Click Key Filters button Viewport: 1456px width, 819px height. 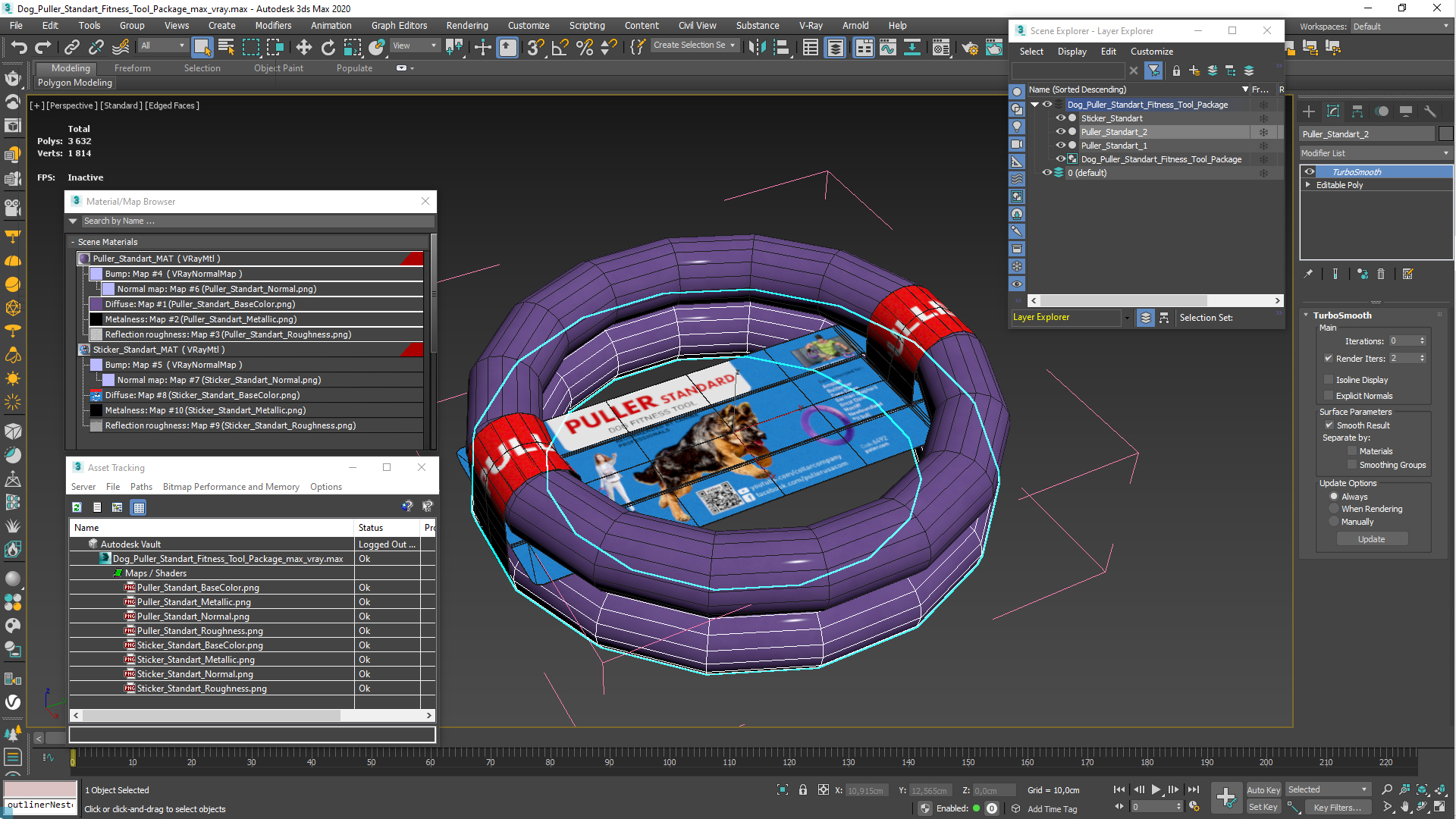[x=1337, y=807]
